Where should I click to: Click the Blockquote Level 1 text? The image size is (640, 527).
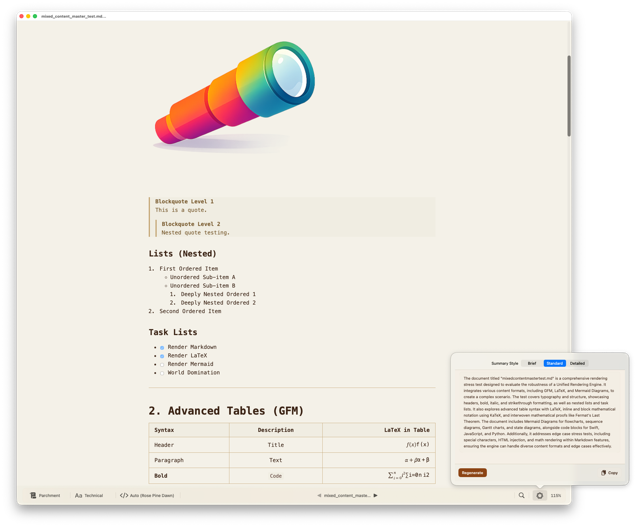184,201
